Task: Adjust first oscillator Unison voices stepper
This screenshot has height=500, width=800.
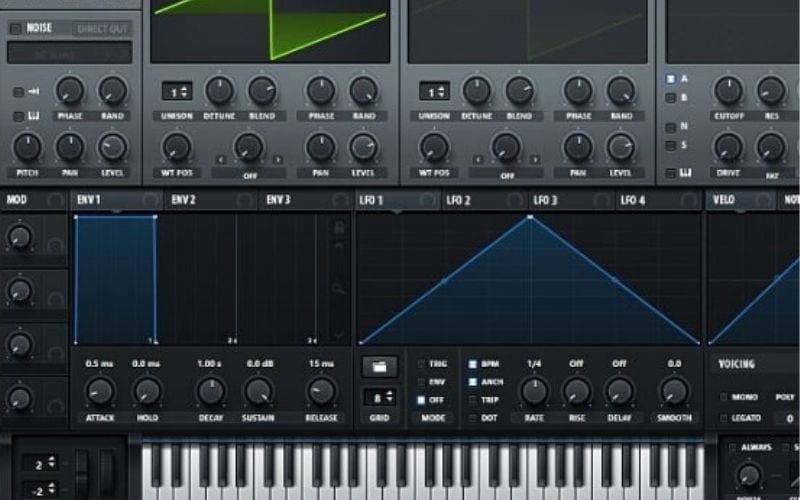Action: pyautogui.click(x=177, y=92)
